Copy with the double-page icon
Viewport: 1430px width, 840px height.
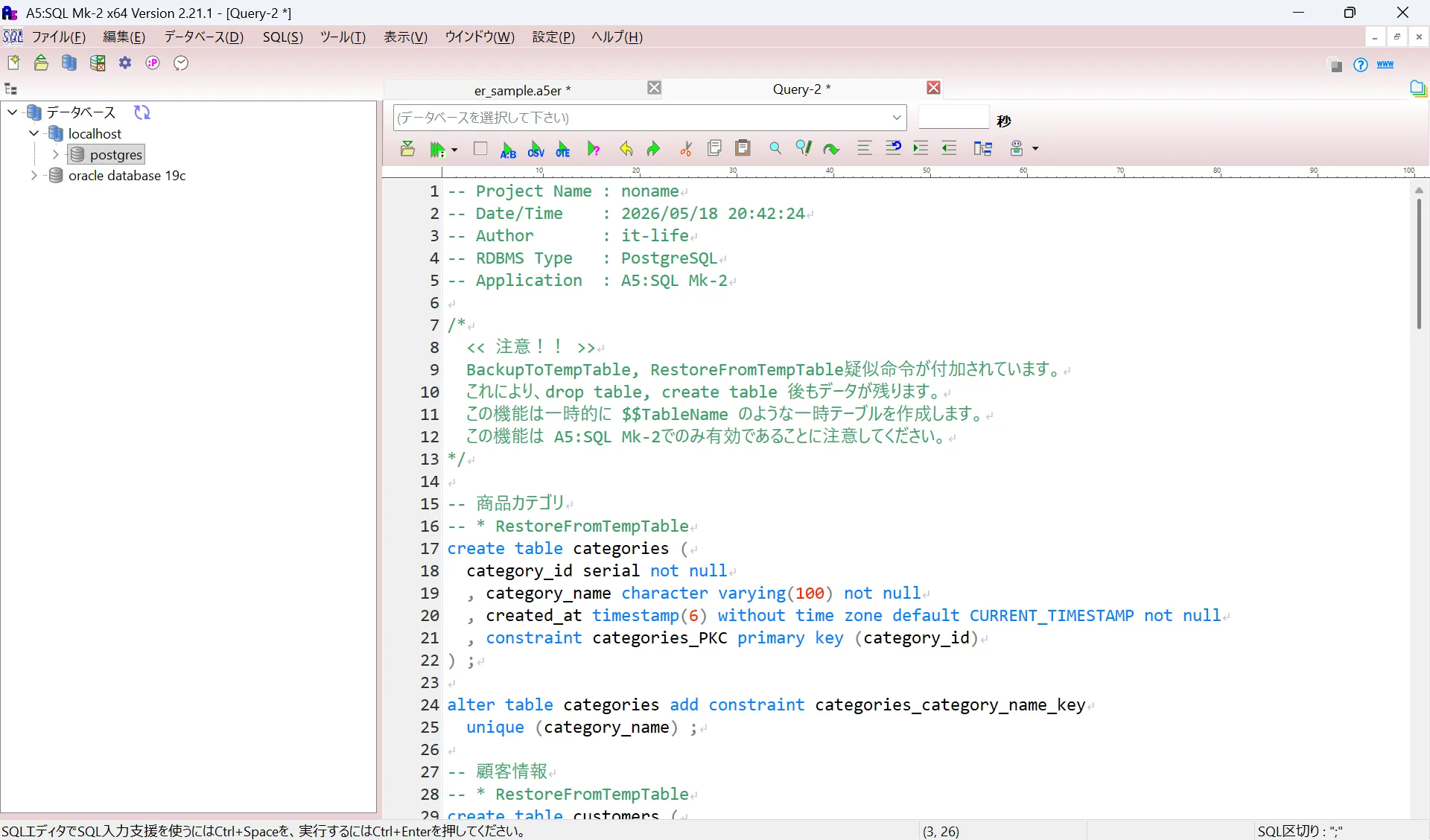[714, 148]
